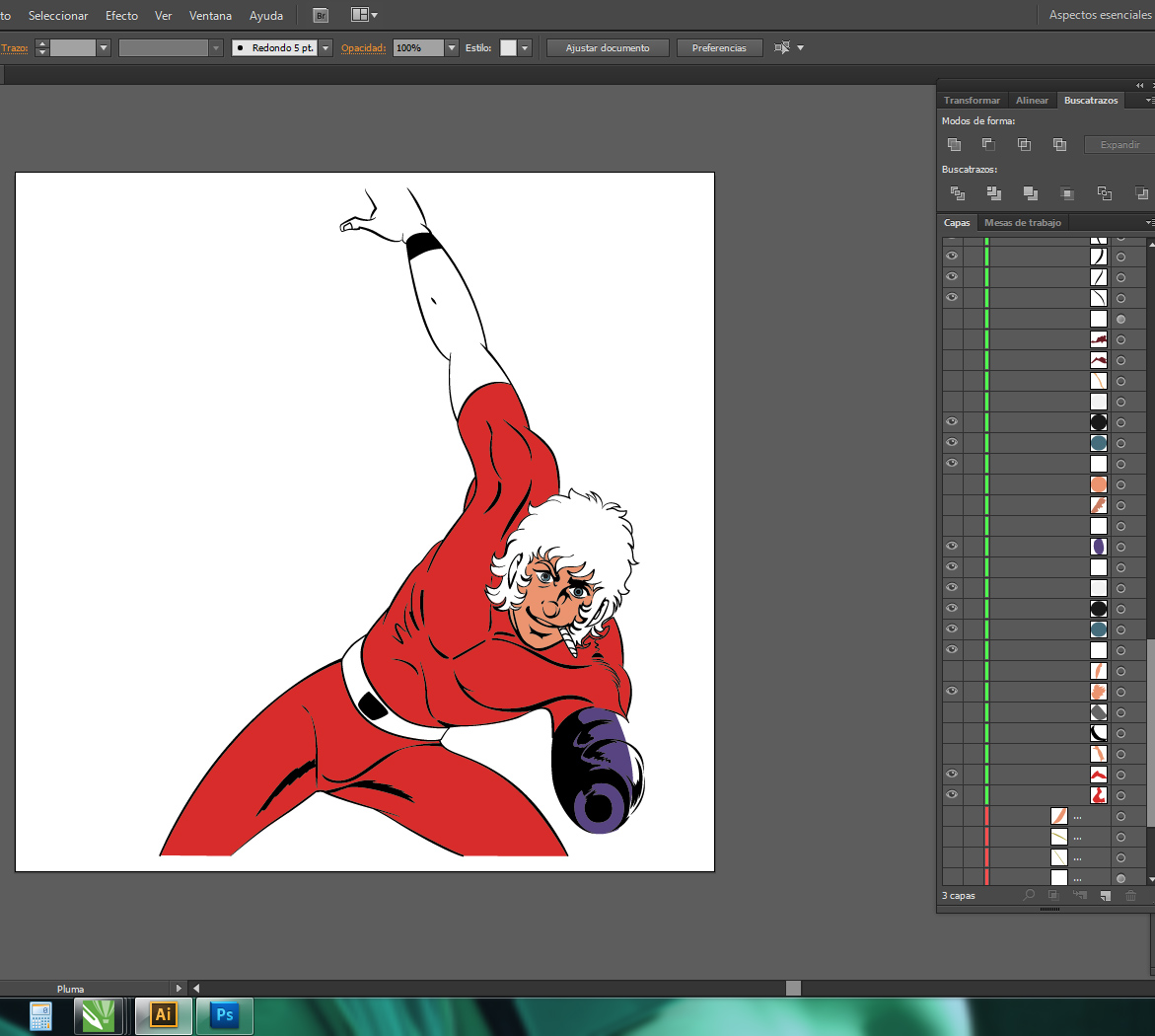
Task: Switch to the Alinear tab
Action: tap(1032, 101)
